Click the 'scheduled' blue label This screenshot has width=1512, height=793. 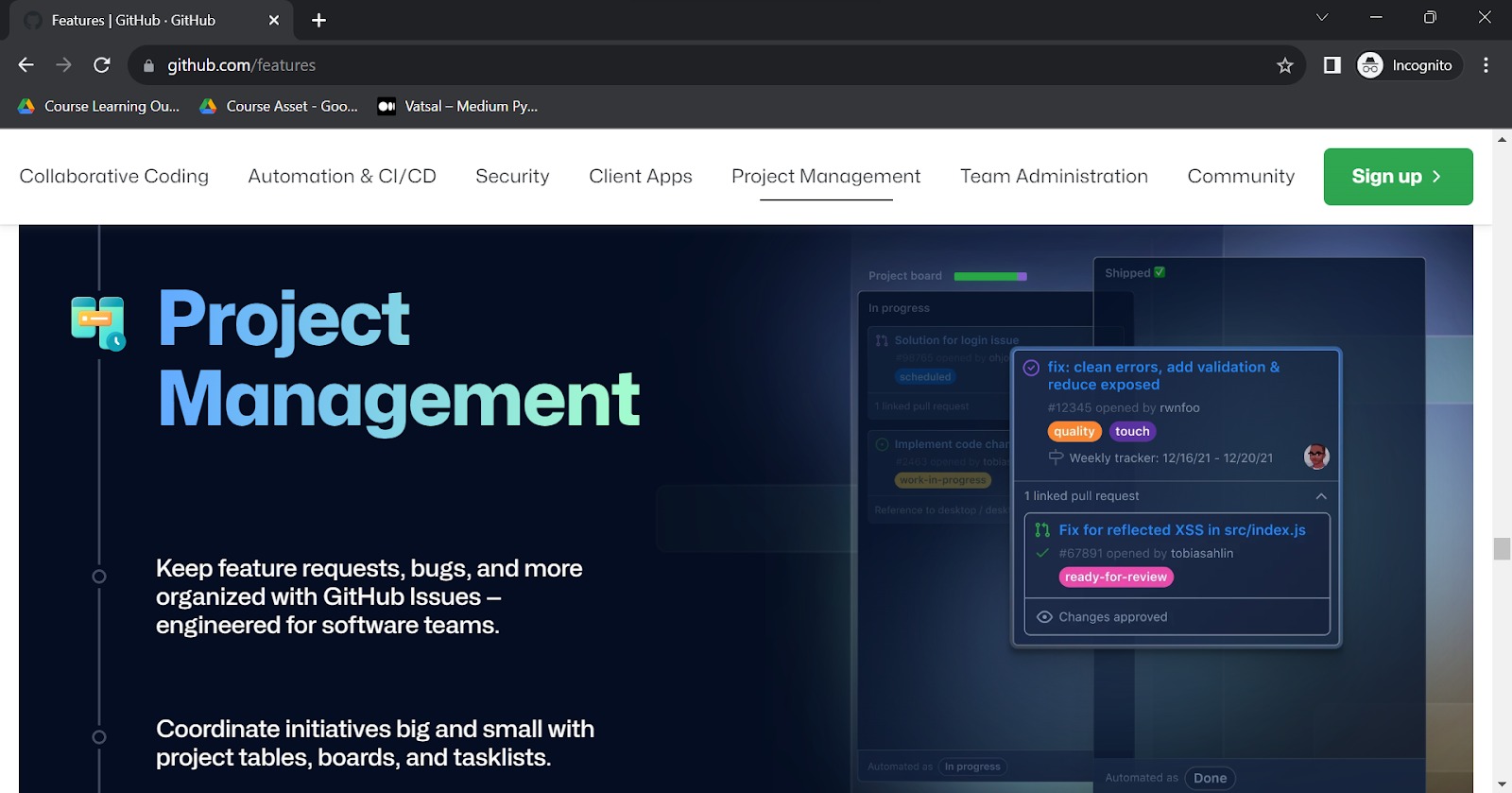pos(925,377)
